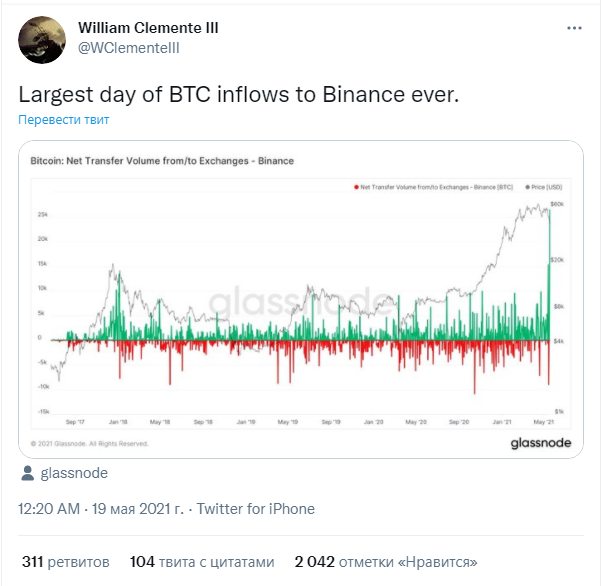This screenshot has height=586, width=602.
Task: Click the 19 мая 2021 date link
Action: coord(138,509)
